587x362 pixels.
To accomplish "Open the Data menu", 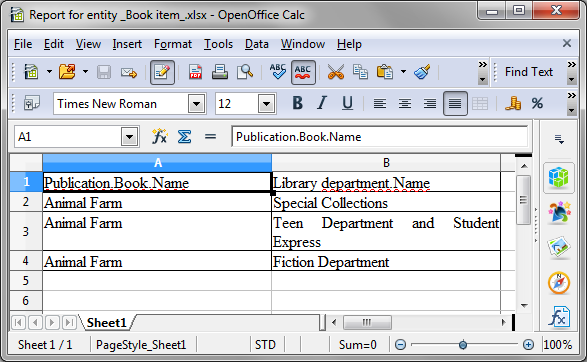I will click(257, 44).
